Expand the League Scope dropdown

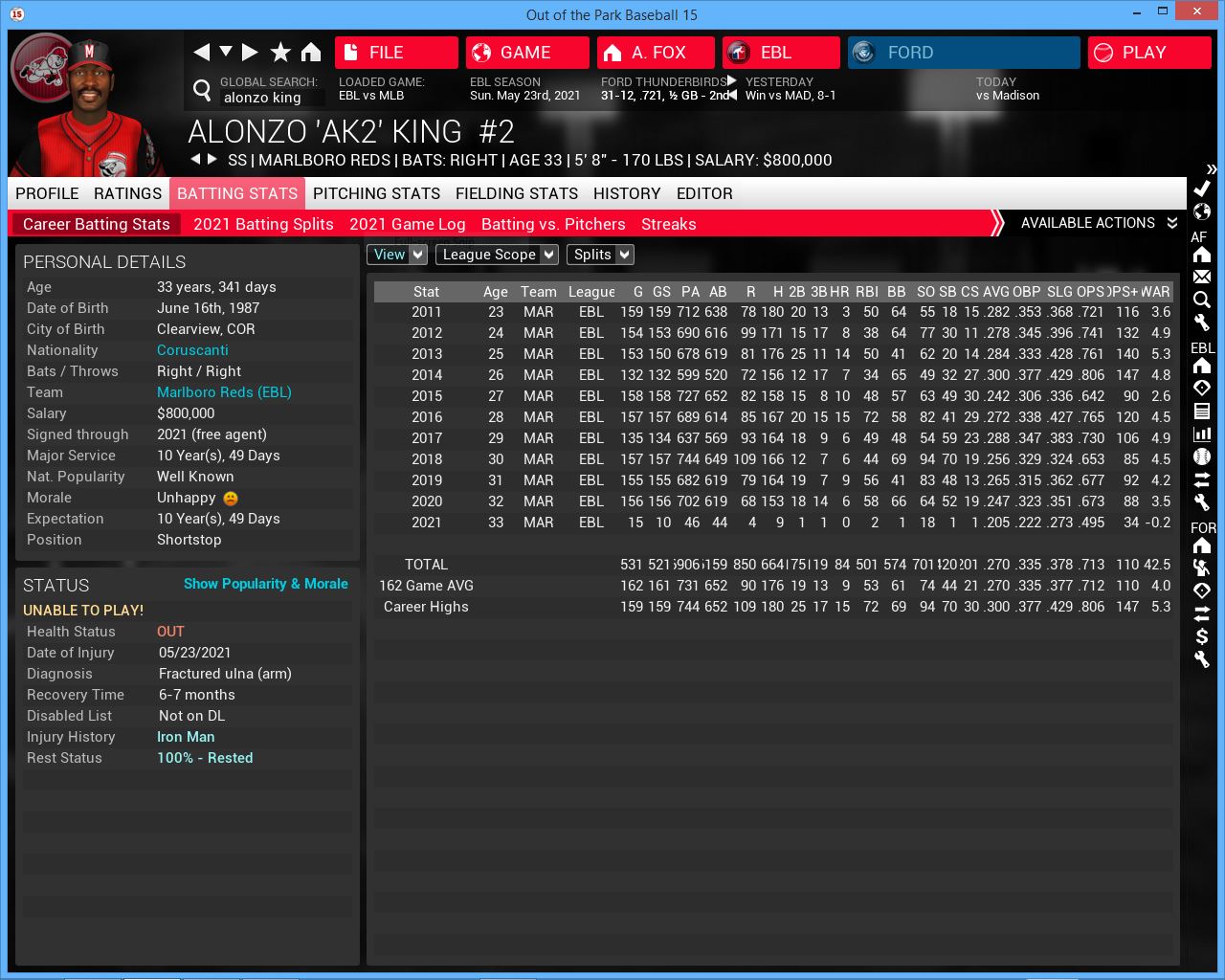coord(497,255)
